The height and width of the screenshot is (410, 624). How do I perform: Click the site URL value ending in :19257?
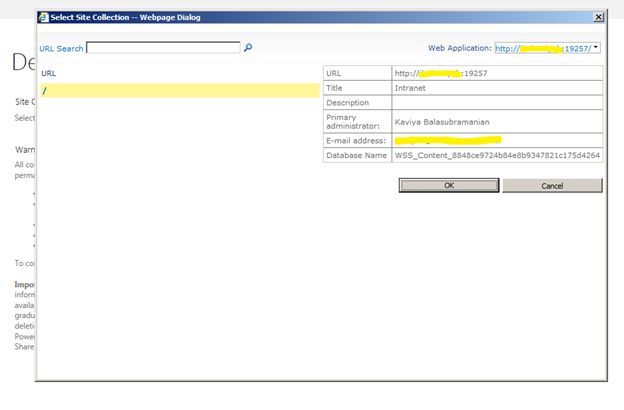coord(441,73)
